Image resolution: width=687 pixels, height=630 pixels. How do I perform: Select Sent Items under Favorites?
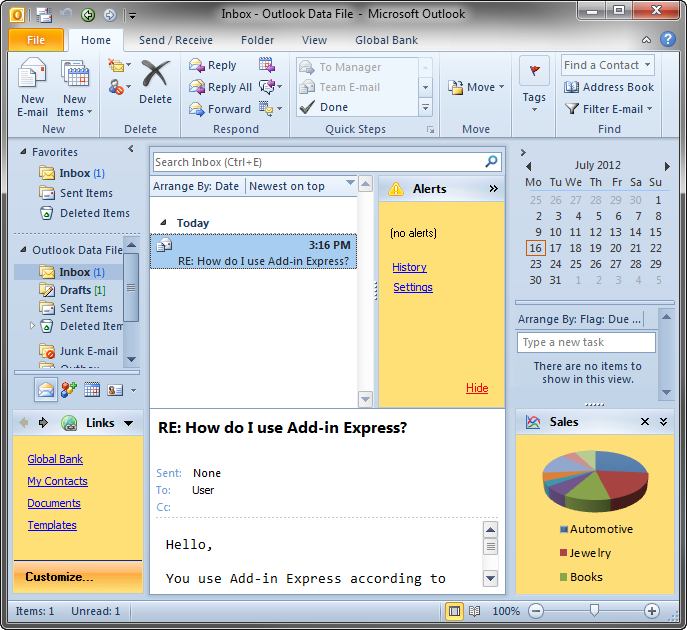pyautogui.click(x=75, y=193)
